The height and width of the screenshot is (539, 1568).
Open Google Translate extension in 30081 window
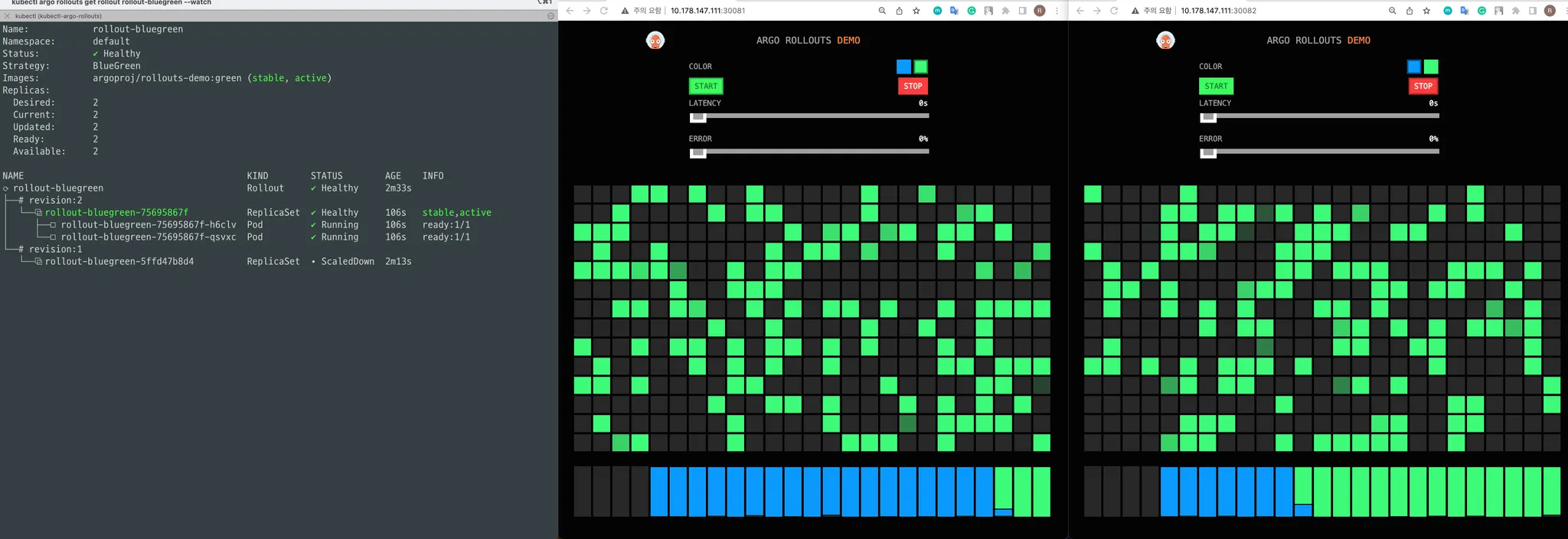click(954, 11)
